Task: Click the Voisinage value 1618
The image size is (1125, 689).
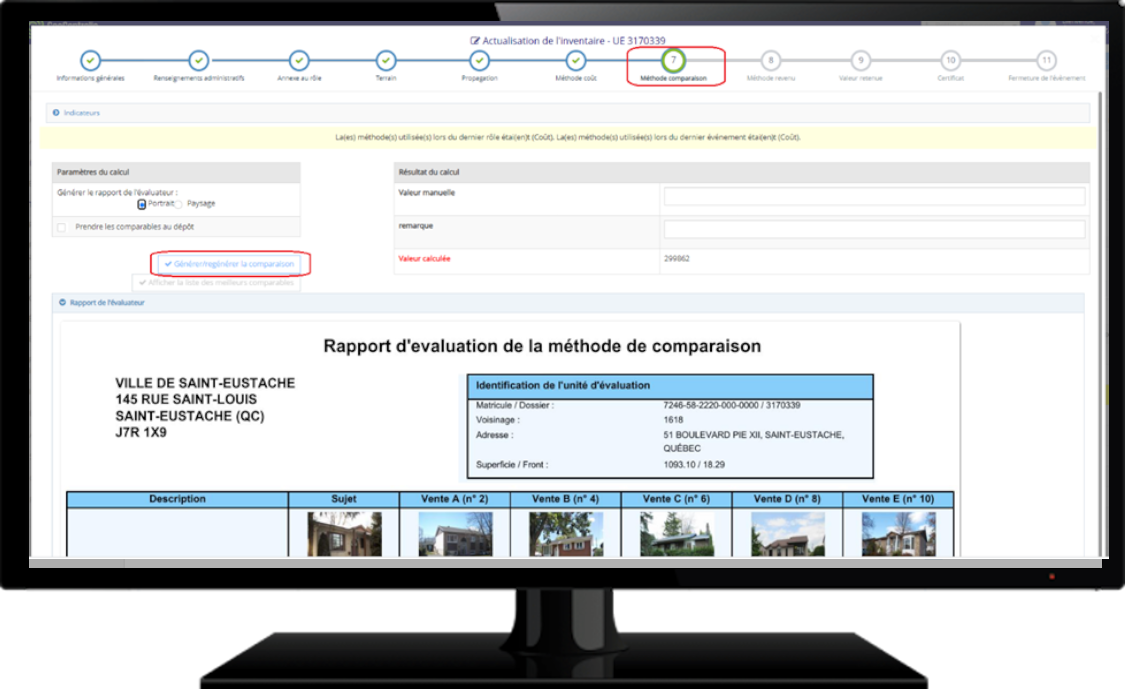Action: click(673, 420)
